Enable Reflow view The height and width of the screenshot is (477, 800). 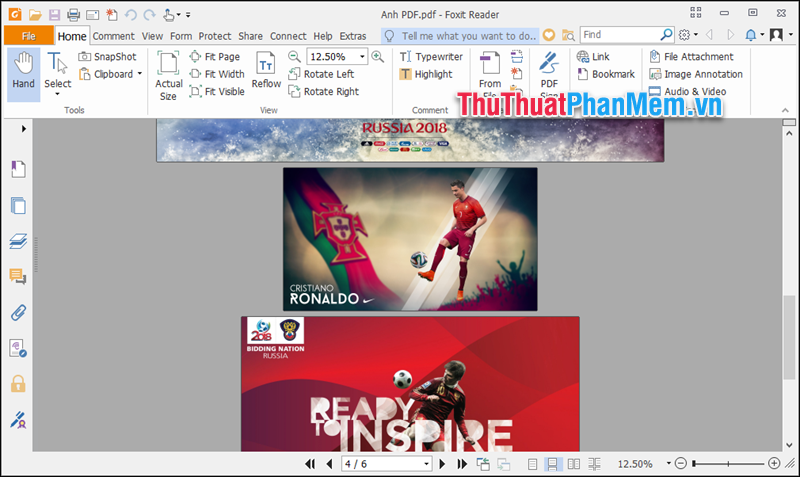coord(266,70)
